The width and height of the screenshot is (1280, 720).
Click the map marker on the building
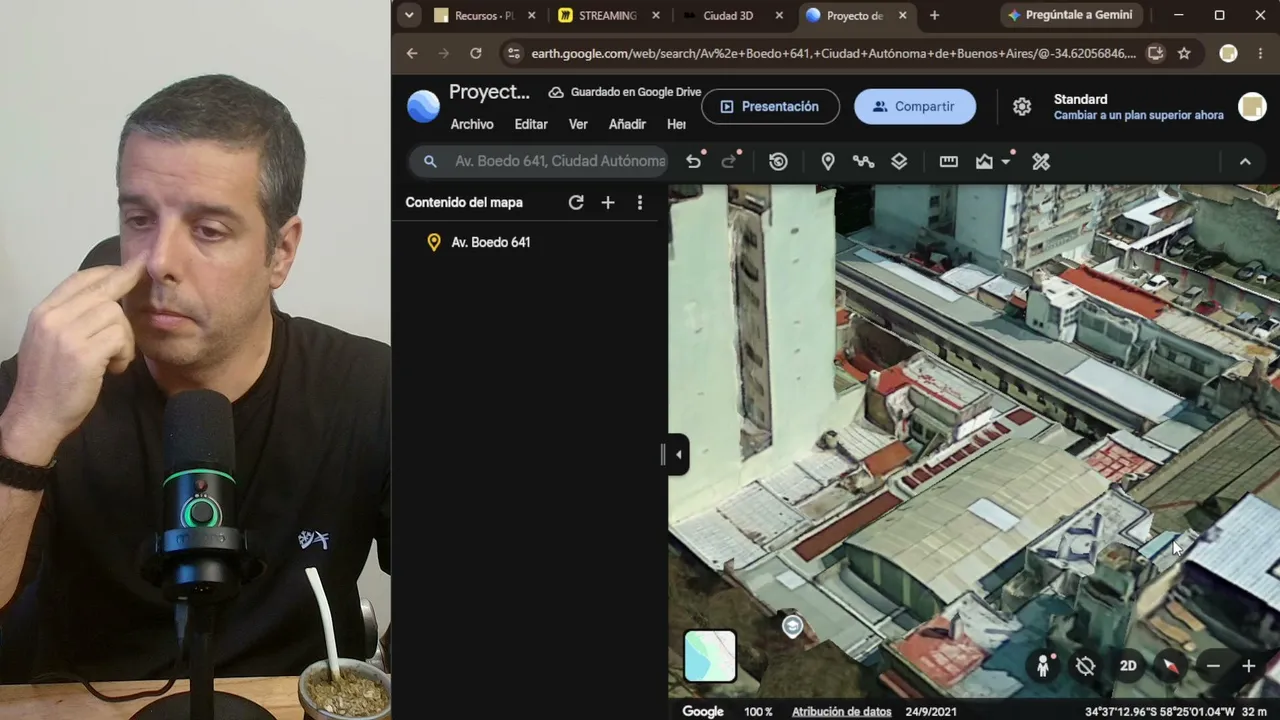pyautogui.click(x=792, y=627)
